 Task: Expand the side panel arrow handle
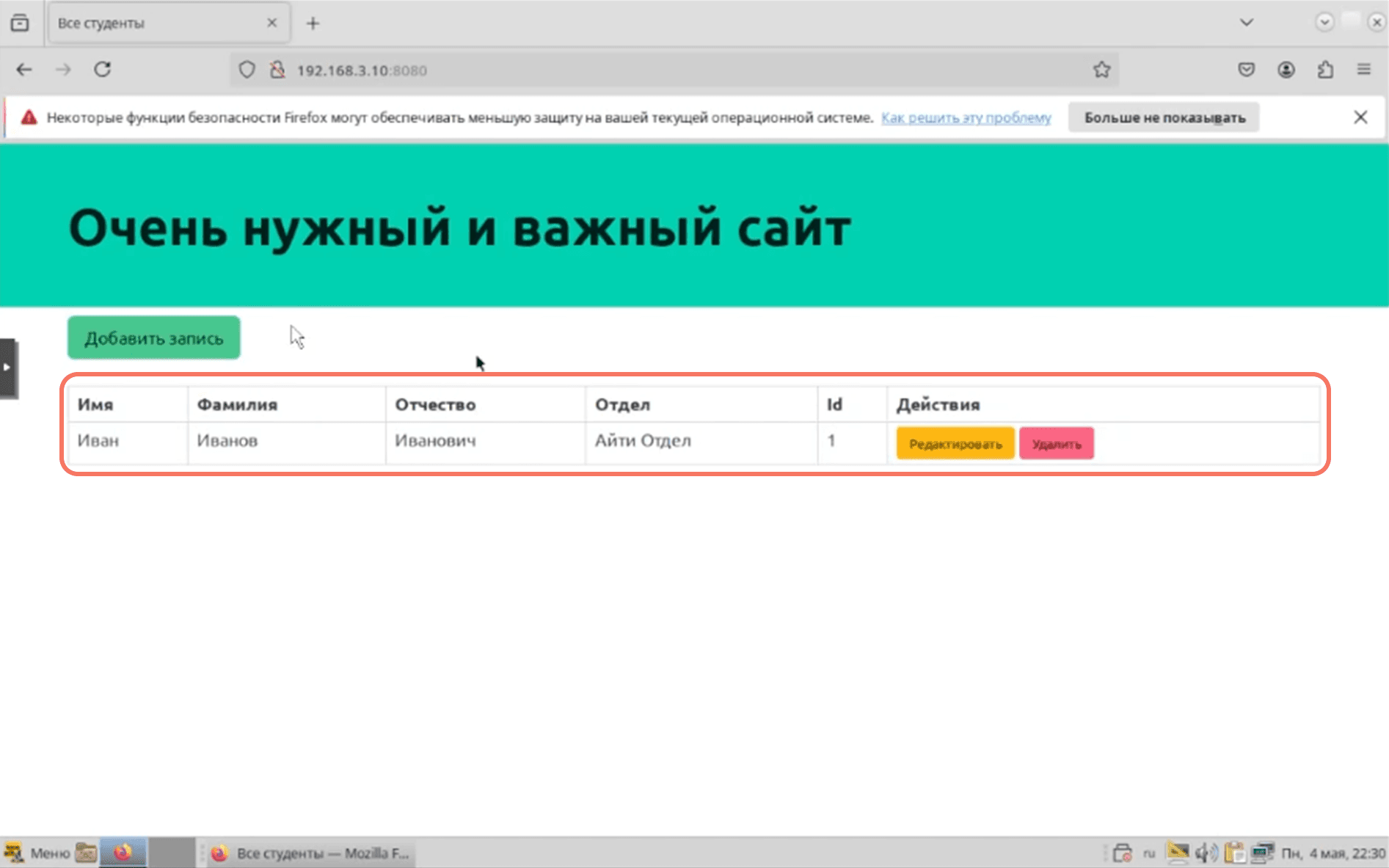point(8,368)
